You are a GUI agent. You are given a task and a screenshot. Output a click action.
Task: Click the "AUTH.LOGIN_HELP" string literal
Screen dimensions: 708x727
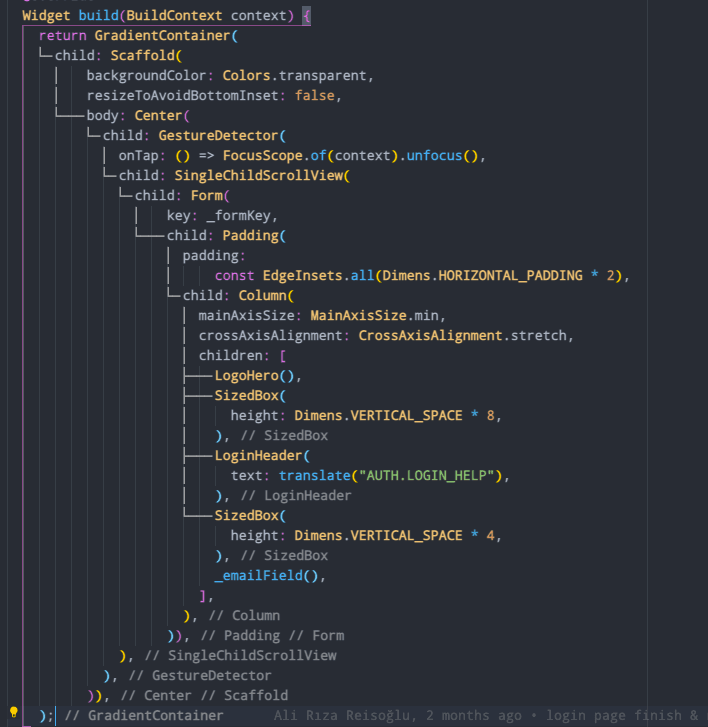pos(427,475)
